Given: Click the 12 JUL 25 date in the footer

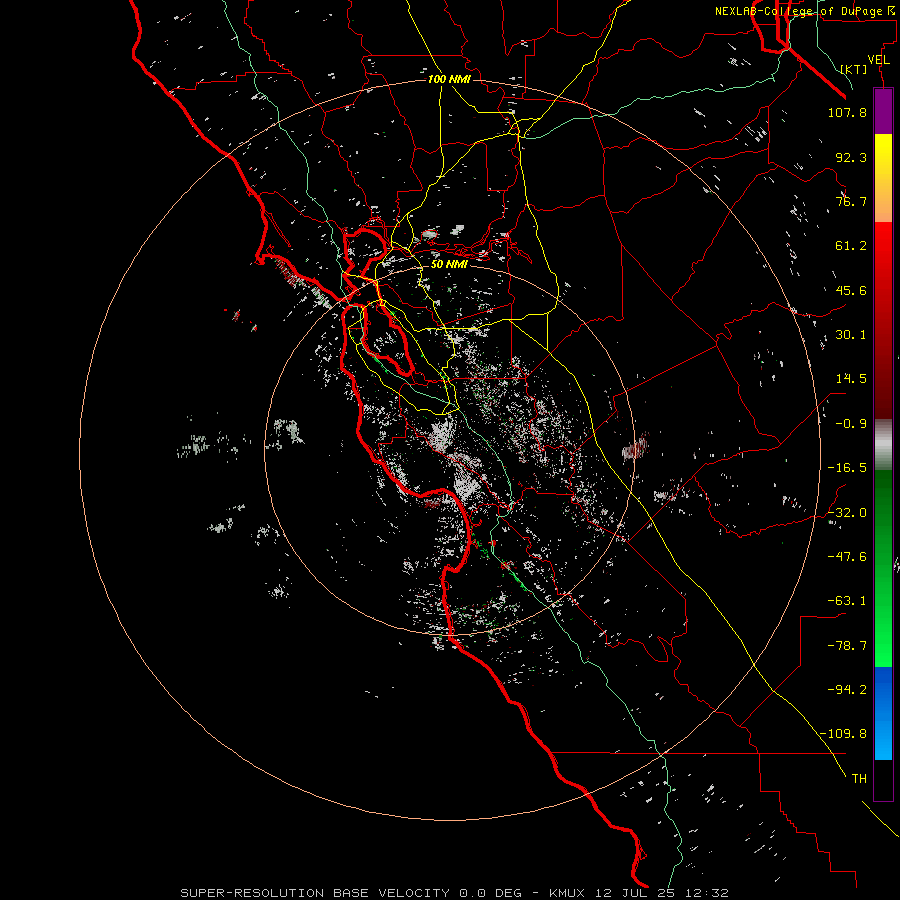Looking at the screenshot, I should [x=636, y=893].
